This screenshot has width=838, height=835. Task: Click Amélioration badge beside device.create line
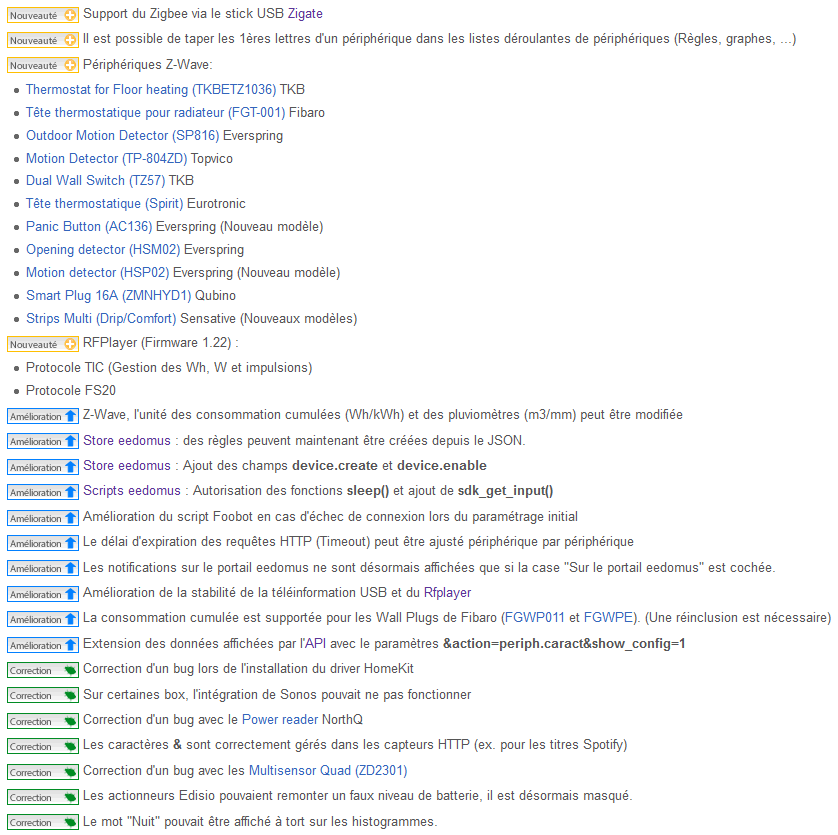[43, 467]
